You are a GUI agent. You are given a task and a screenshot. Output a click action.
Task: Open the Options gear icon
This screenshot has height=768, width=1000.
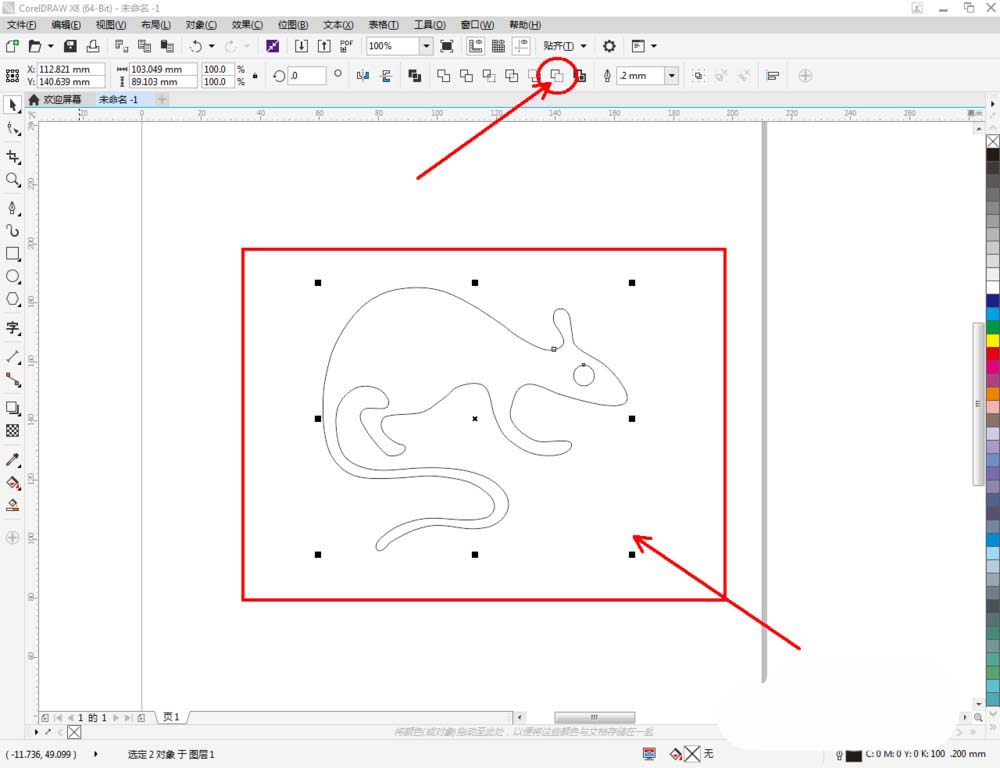point(609,46)
